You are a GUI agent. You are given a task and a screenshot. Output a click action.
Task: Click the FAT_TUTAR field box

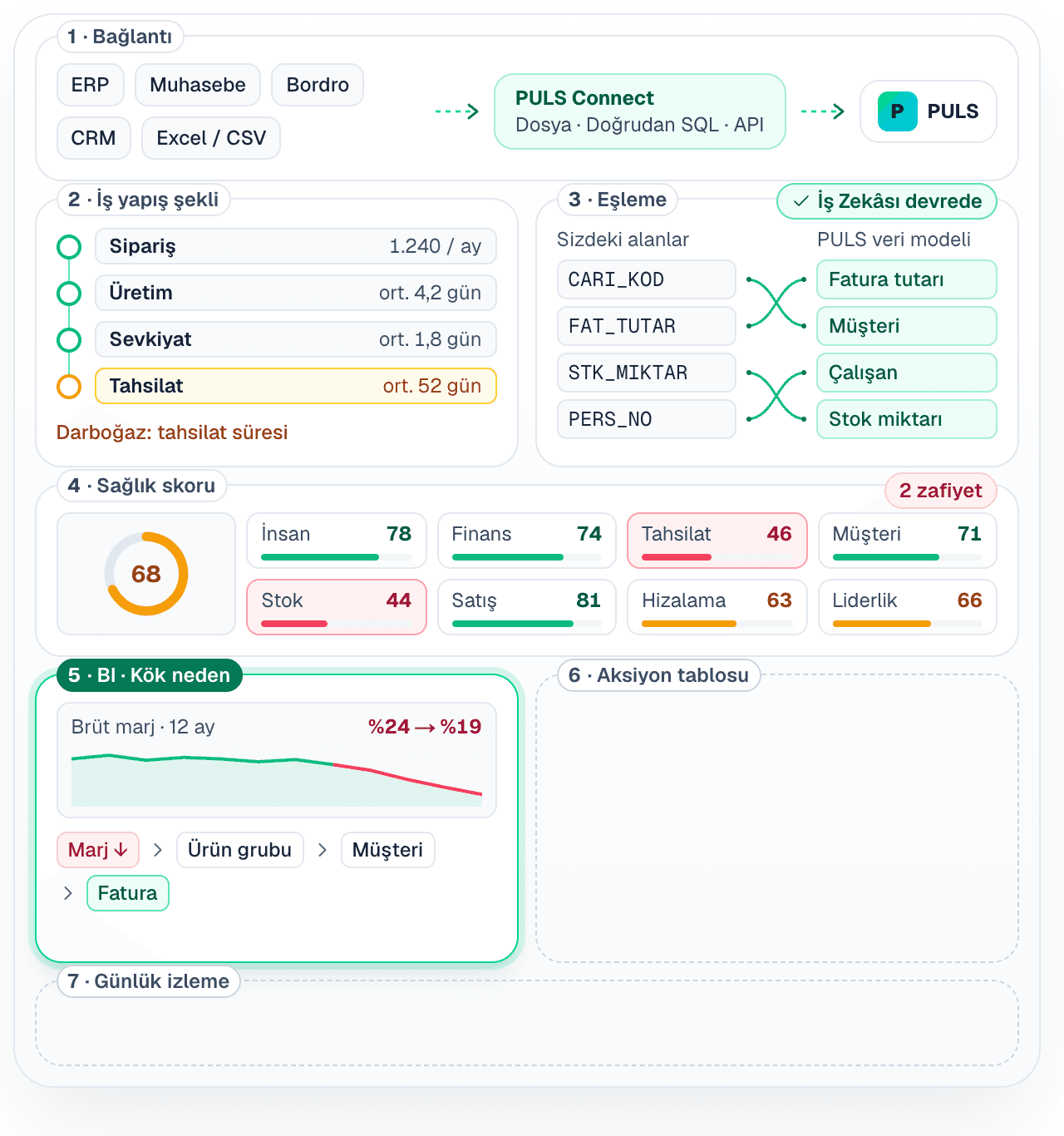click(647, 326)
